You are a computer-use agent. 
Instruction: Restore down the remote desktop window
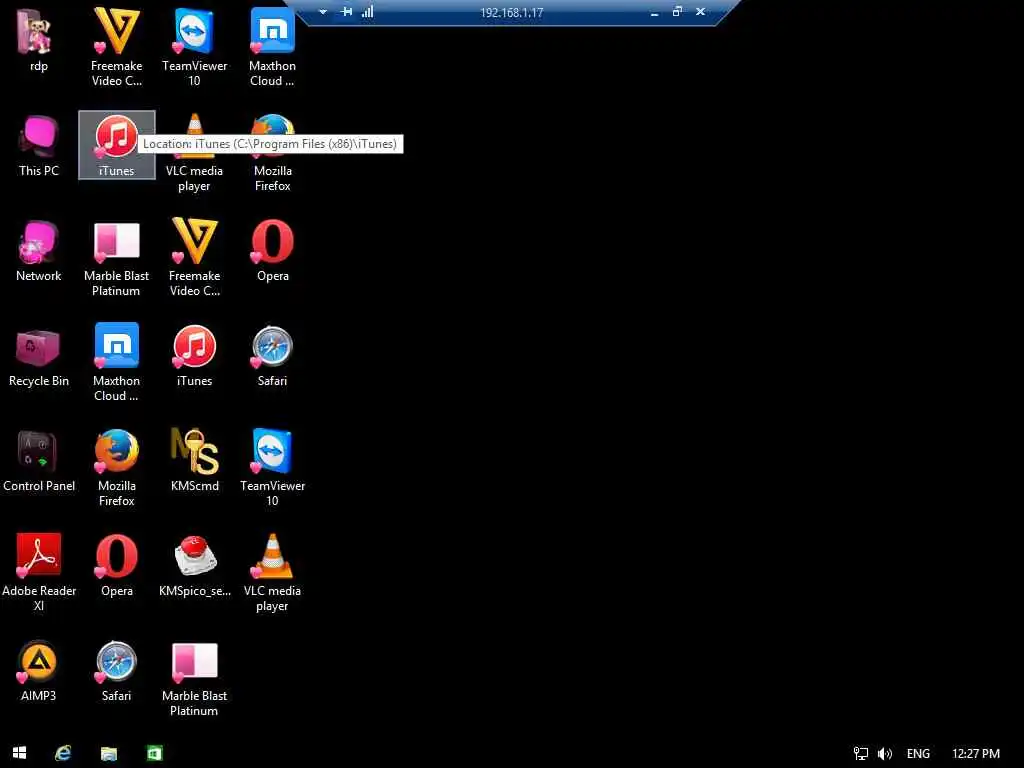pos(677,12)
